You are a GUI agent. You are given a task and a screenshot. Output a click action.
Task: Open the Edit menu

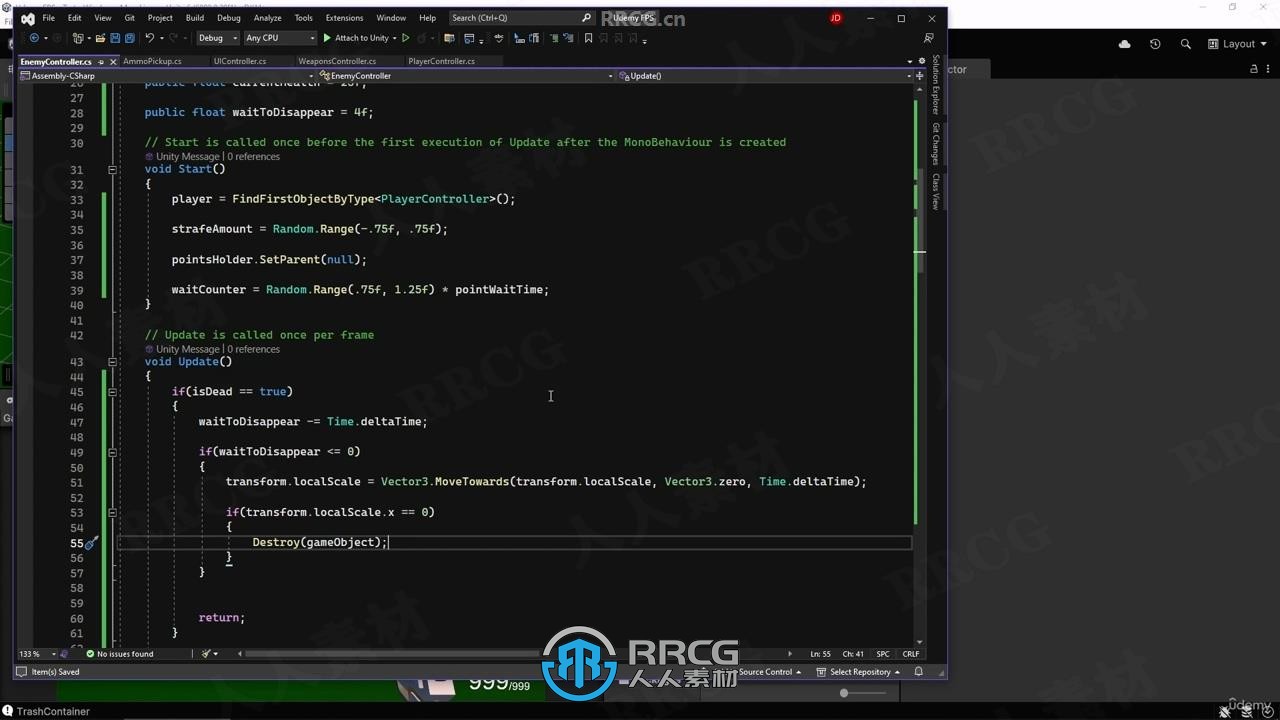pyautogui.click(x=75, y=18)
